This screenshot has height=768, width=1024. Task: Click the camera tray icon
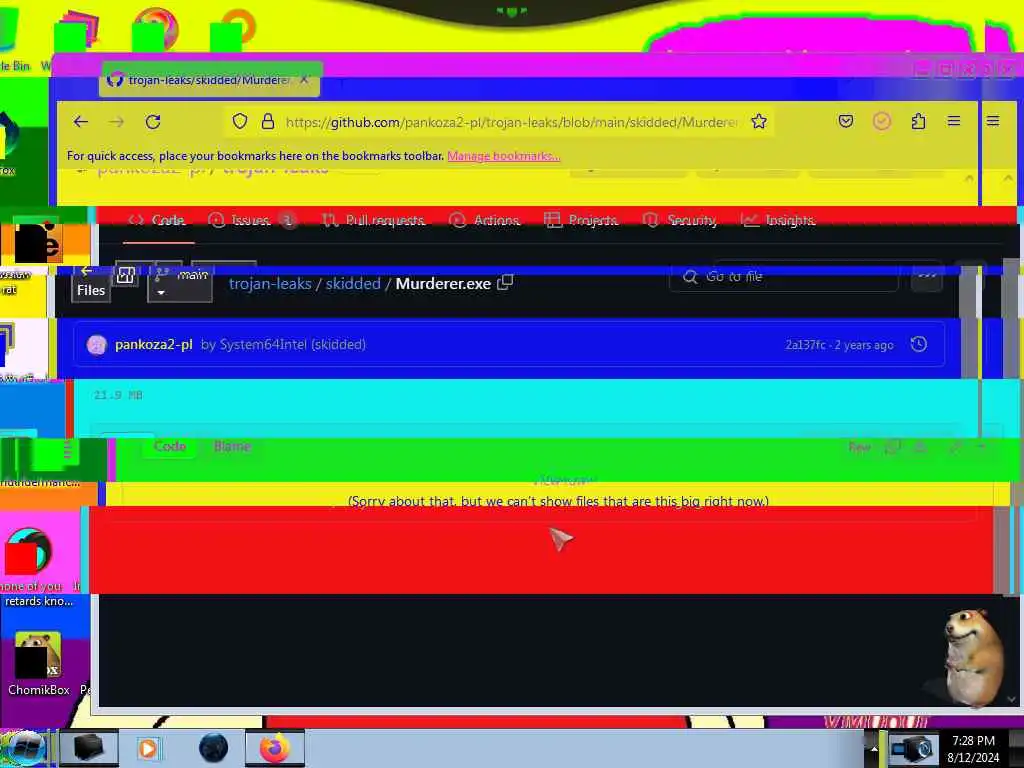click(x=914, y=748)
